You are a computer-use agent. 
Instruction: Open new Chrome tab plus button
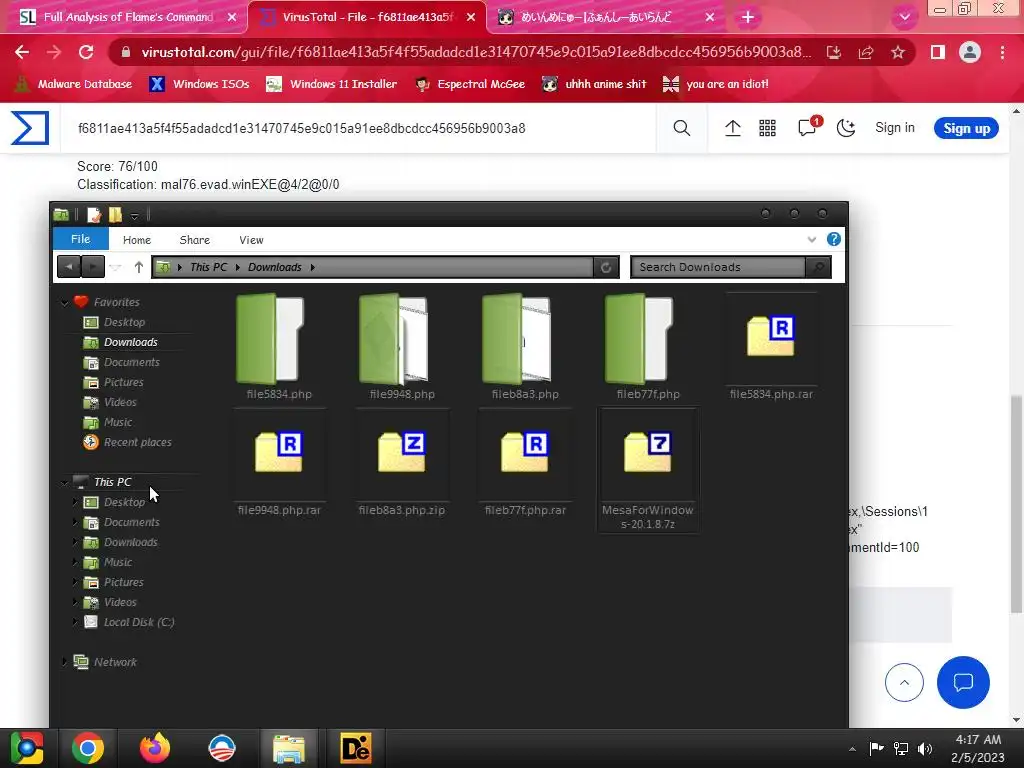point(748,17)
